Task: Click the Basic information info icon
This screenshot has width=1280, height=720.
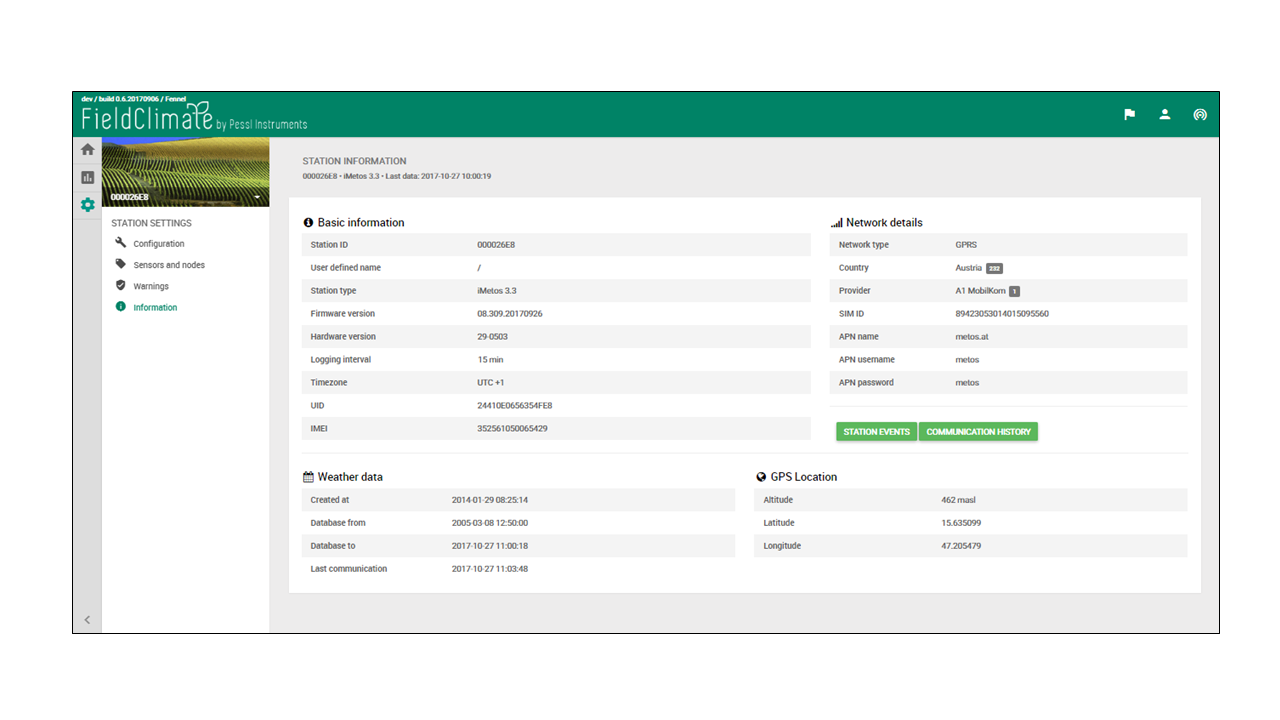Action: [x=308, y=223]
